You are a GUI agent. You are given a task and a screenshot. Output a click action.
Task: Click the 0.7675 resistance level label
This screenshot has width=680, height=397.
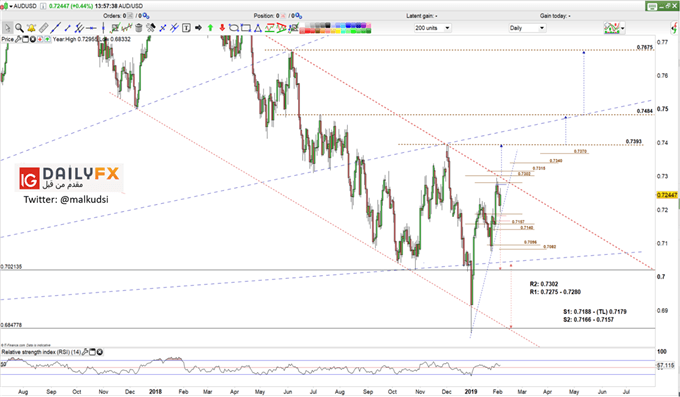click(645, 48)
